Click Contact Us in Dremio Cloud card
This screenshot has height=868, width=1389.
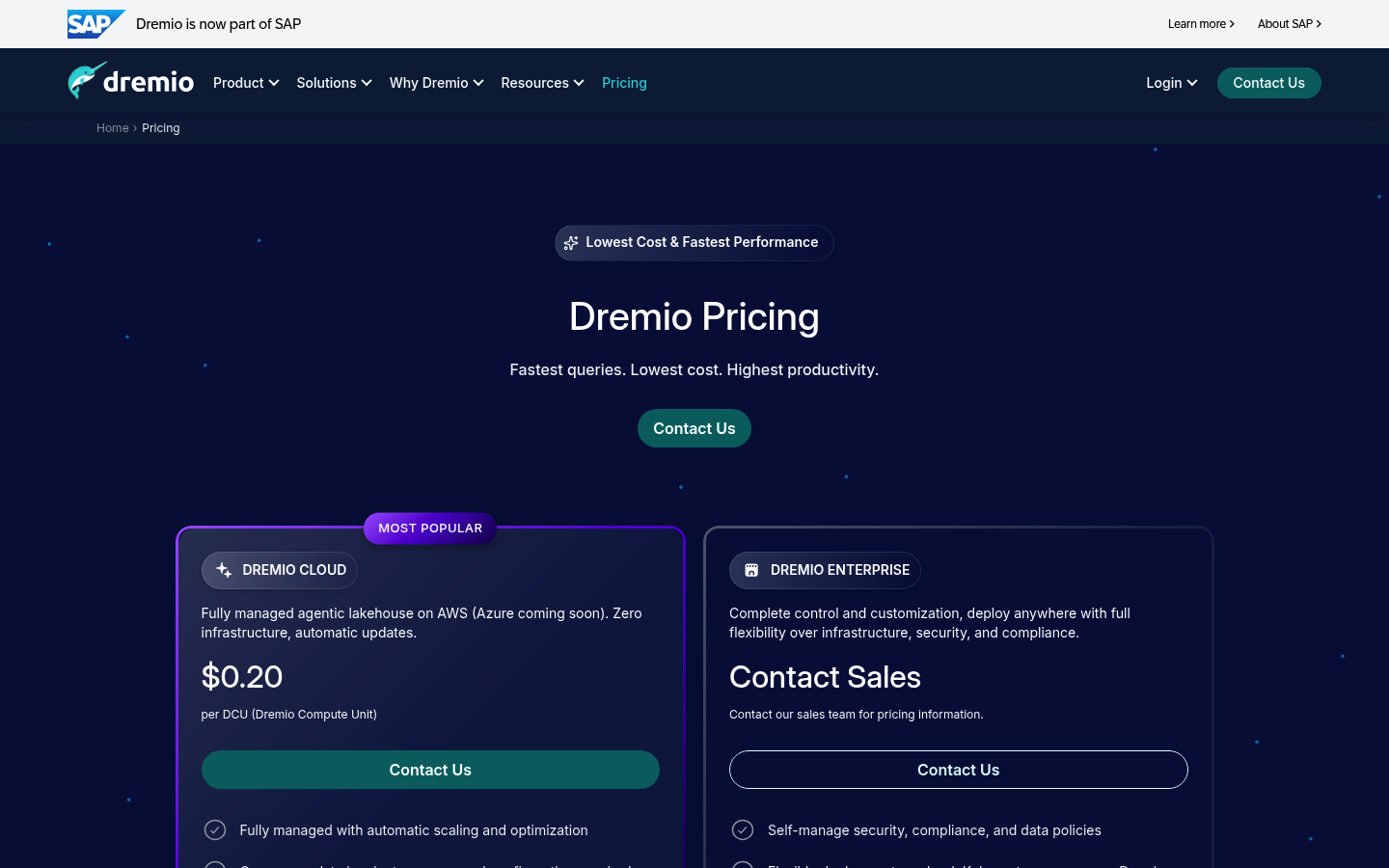click(x=430, y=770)
